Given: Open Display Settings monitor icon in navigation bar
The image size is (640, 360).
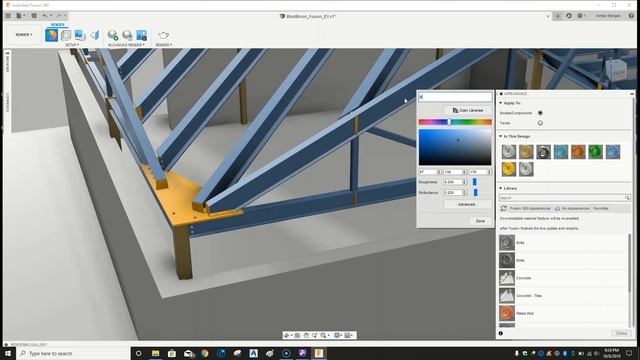Looking at the screenshot, I should (338, 335).
